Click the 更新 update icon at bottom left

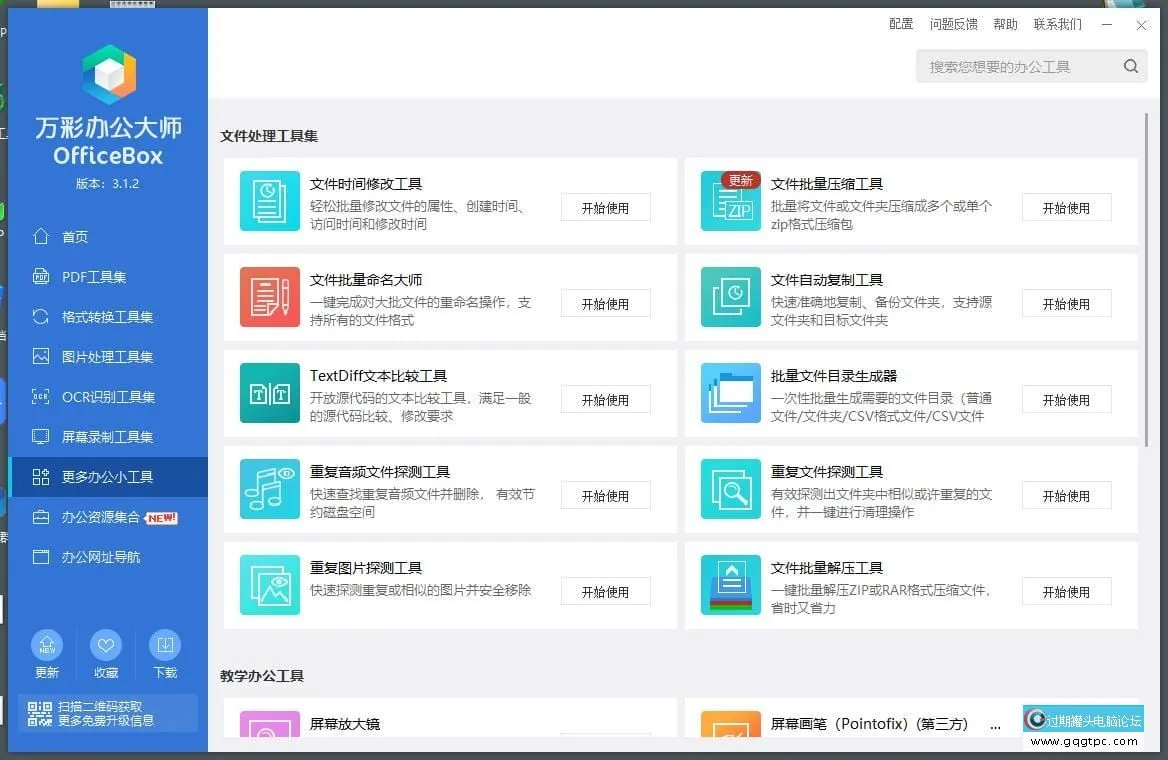[46, 645]
